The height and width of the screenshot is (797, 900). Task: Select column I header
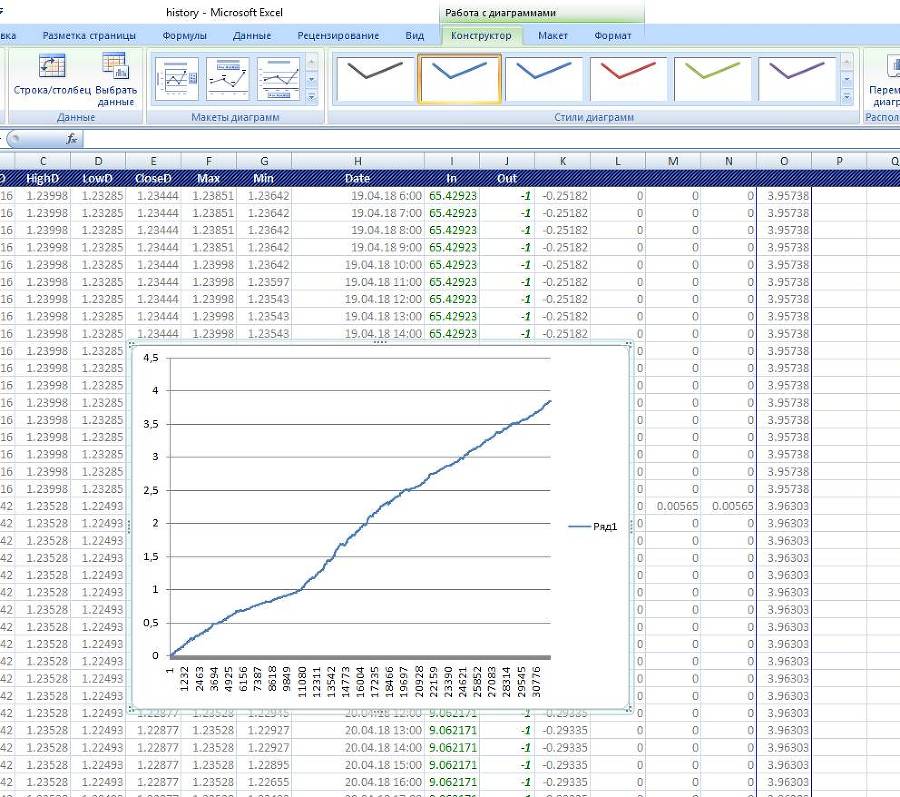click(x=452, y=161)
